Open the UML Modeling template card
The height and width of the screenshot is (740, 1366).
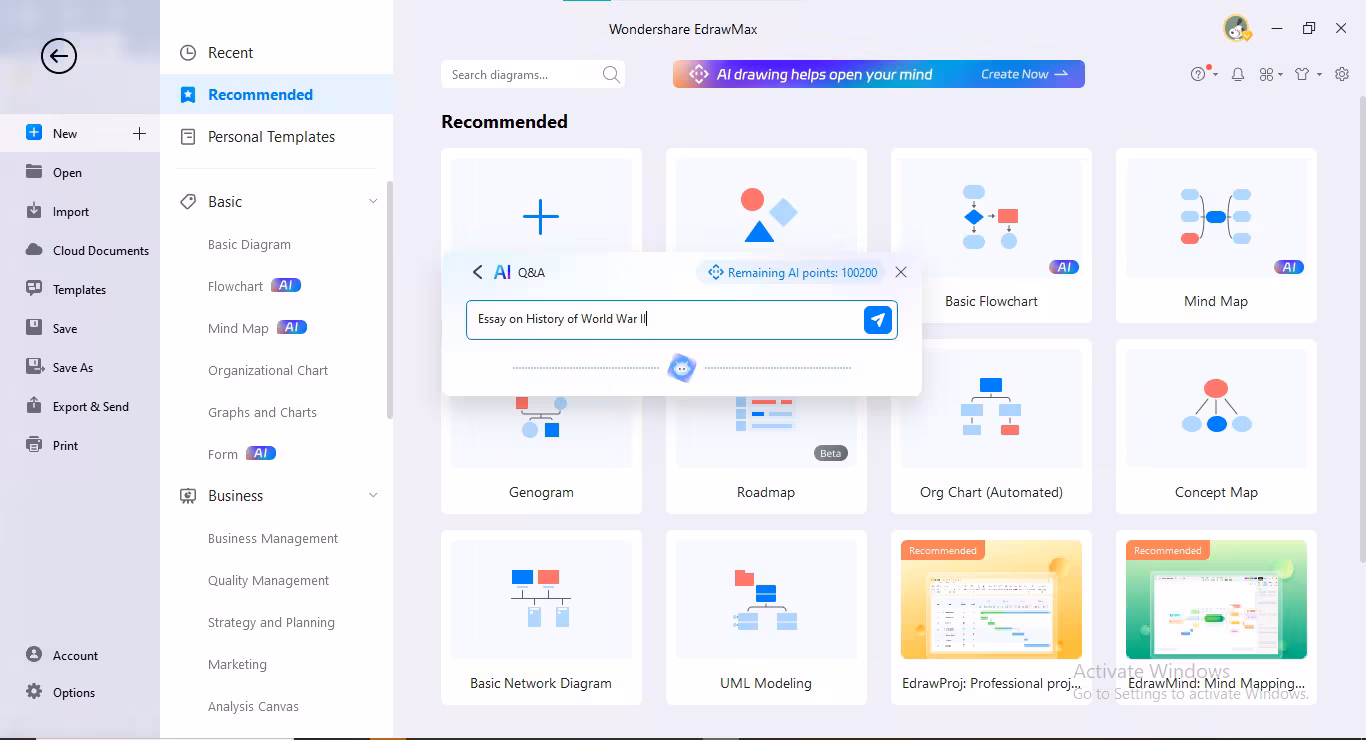766,618
